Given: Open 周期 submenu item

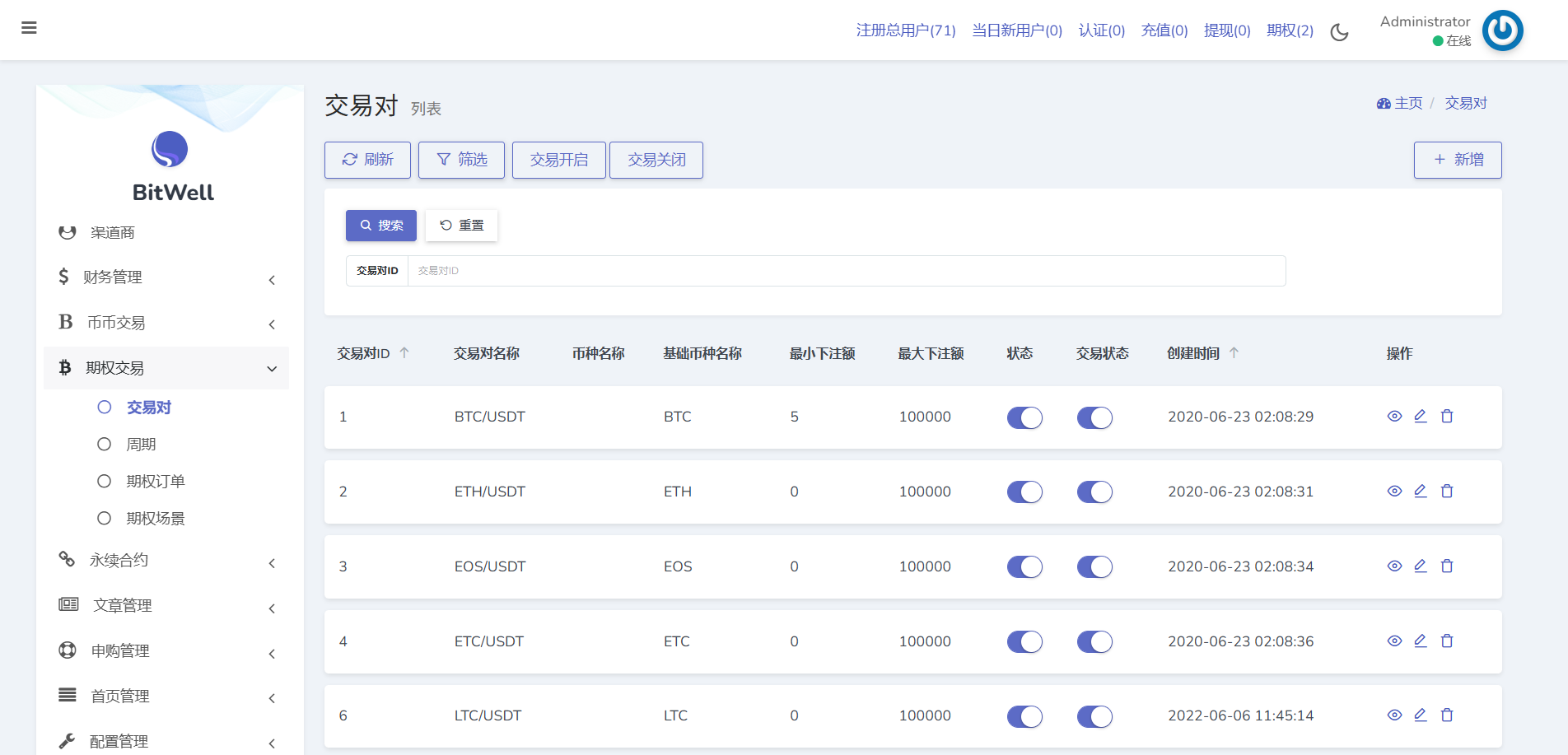Looking at the screenshot, I should [141, 445].
